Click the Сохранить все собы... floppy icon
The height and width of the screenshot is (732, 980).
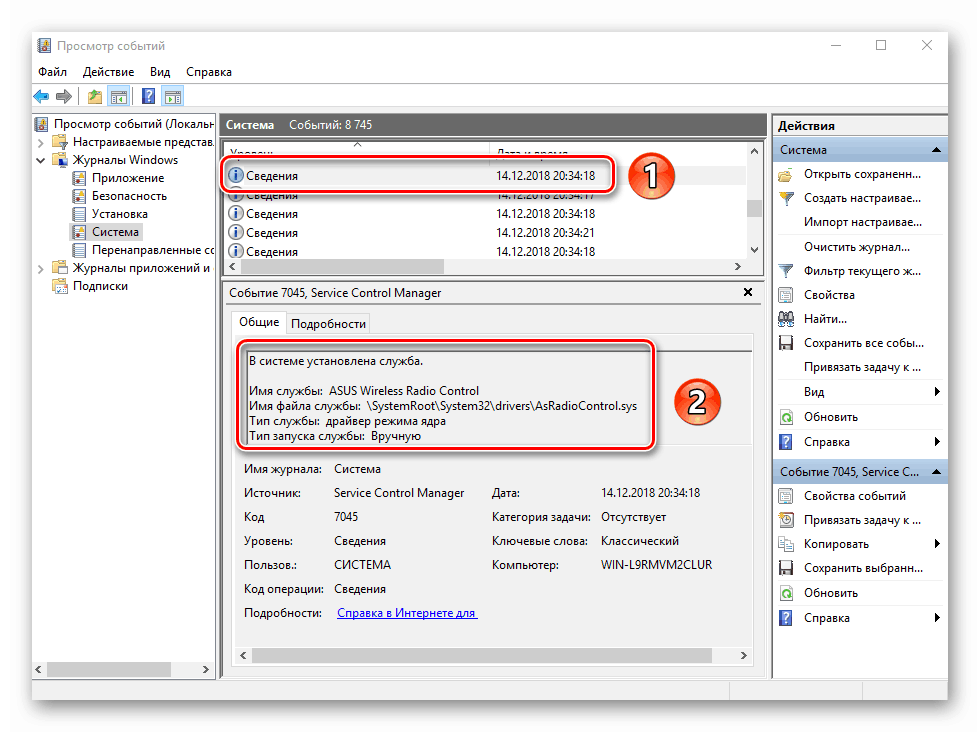[786, 343]
